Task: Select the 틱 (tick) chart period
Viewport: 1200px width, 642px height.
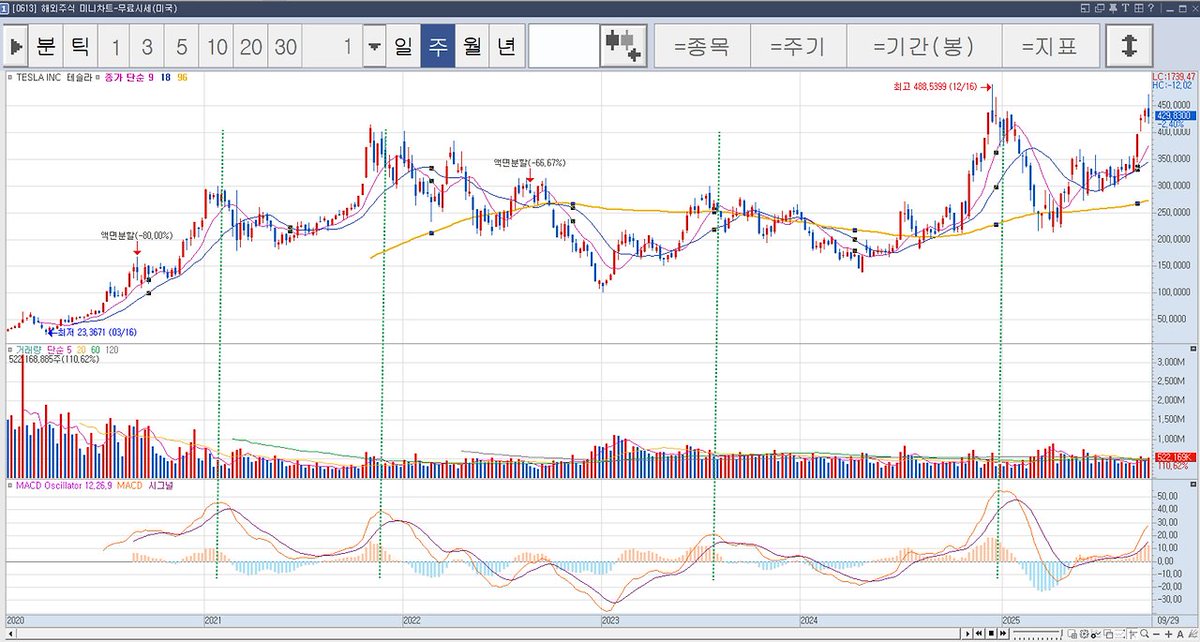Action: coord(79,46)
